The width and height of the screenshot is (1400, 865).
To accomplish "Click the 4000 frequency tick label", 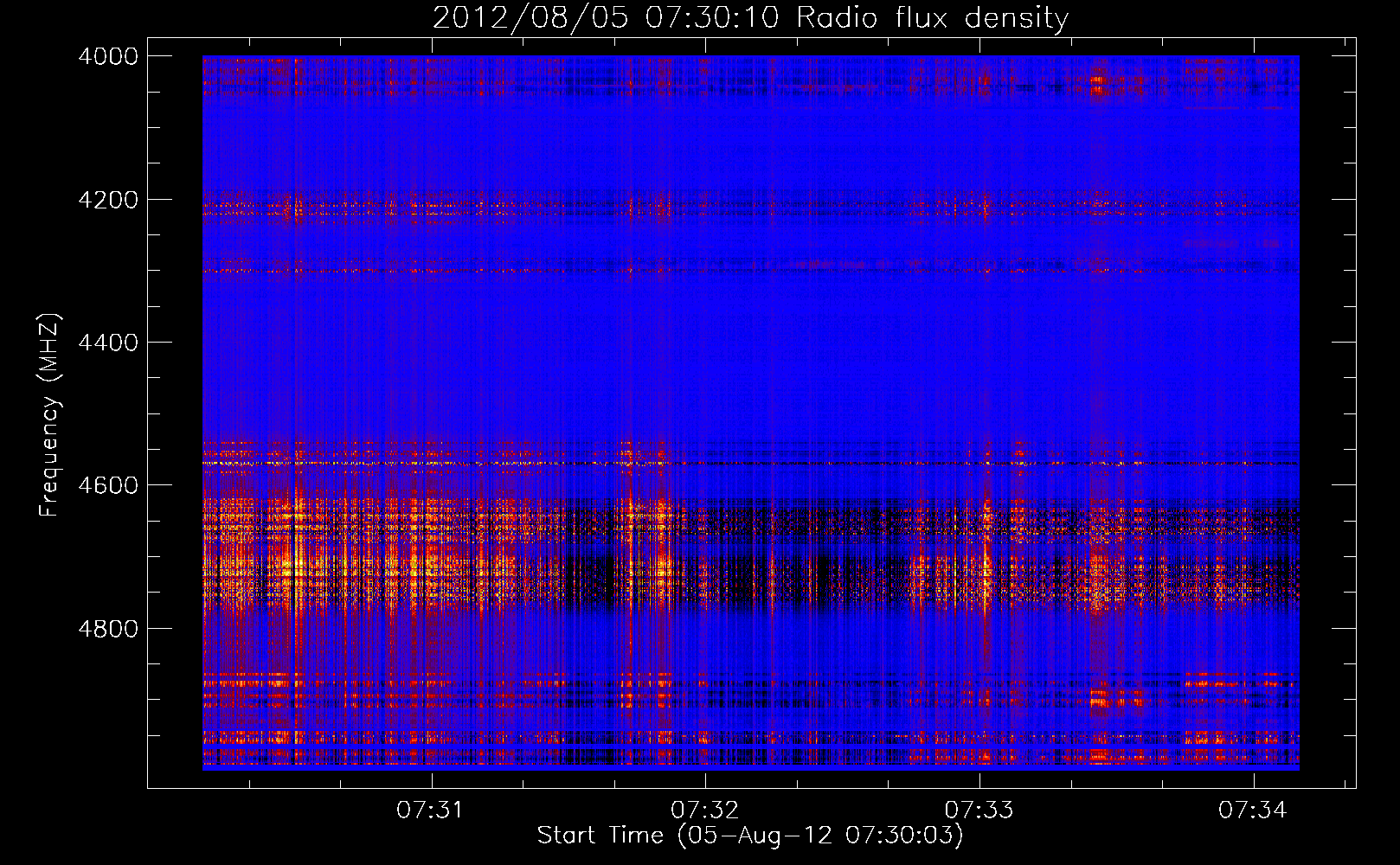I will pyautogui.click(x=108, y=56).
